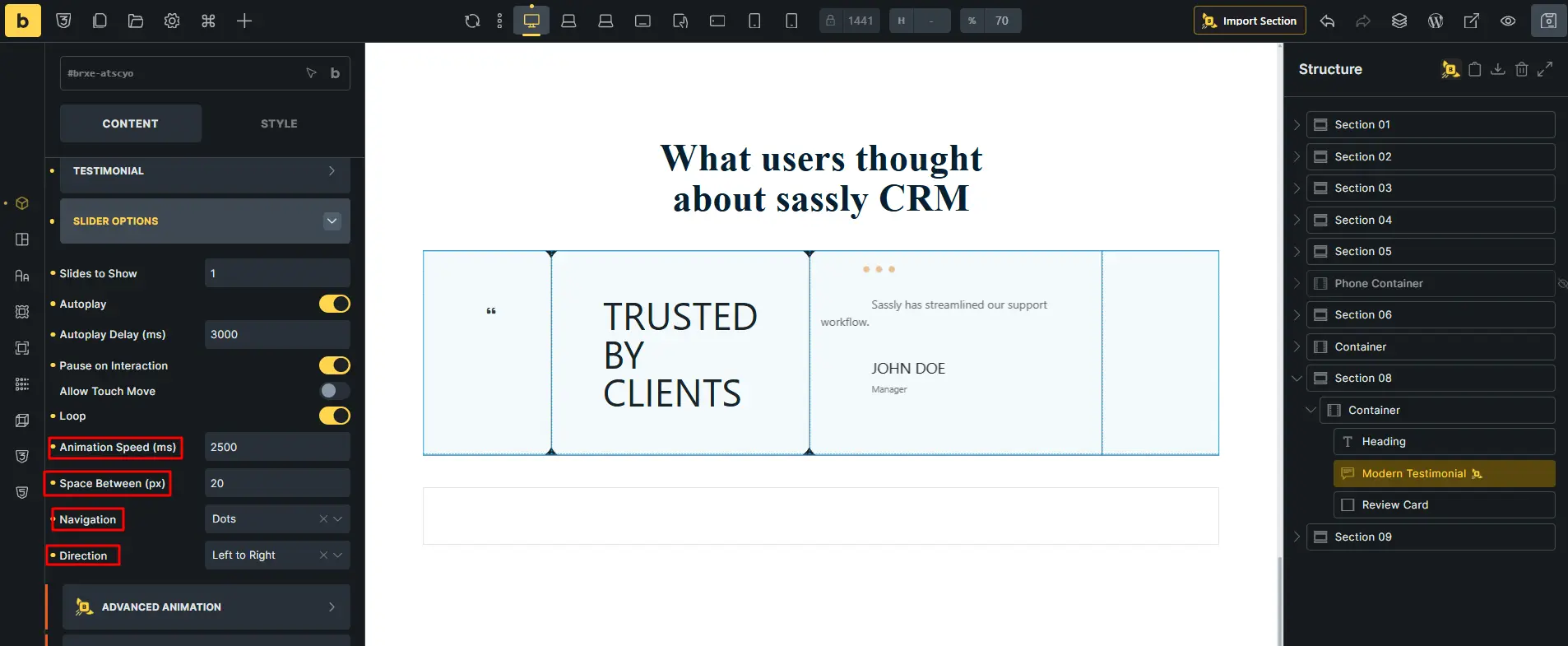Screen dimensions: 1568x646
Task: Open the WordPress dashboard icon
Action: click(1436, 21)
